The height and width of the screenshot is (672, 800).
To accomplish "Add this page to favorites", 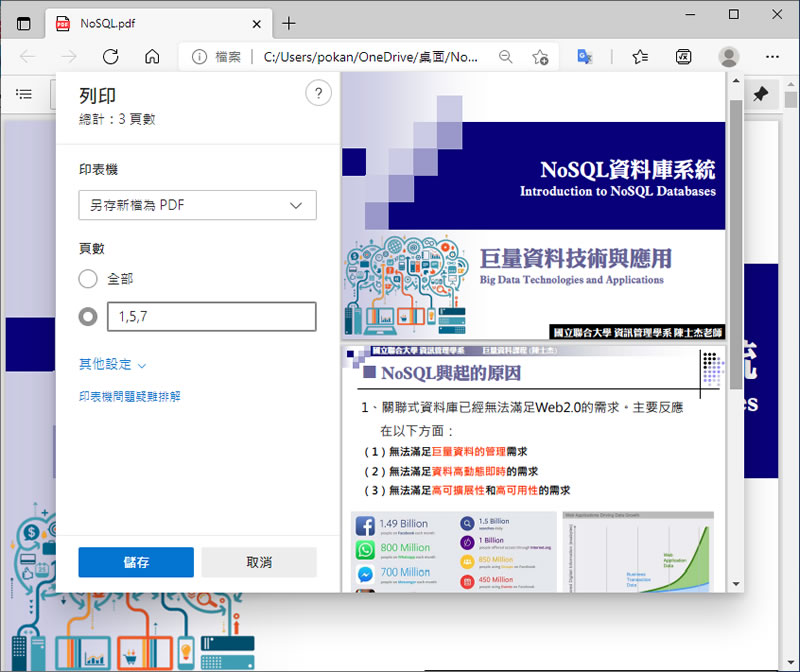I will point(540,57).
